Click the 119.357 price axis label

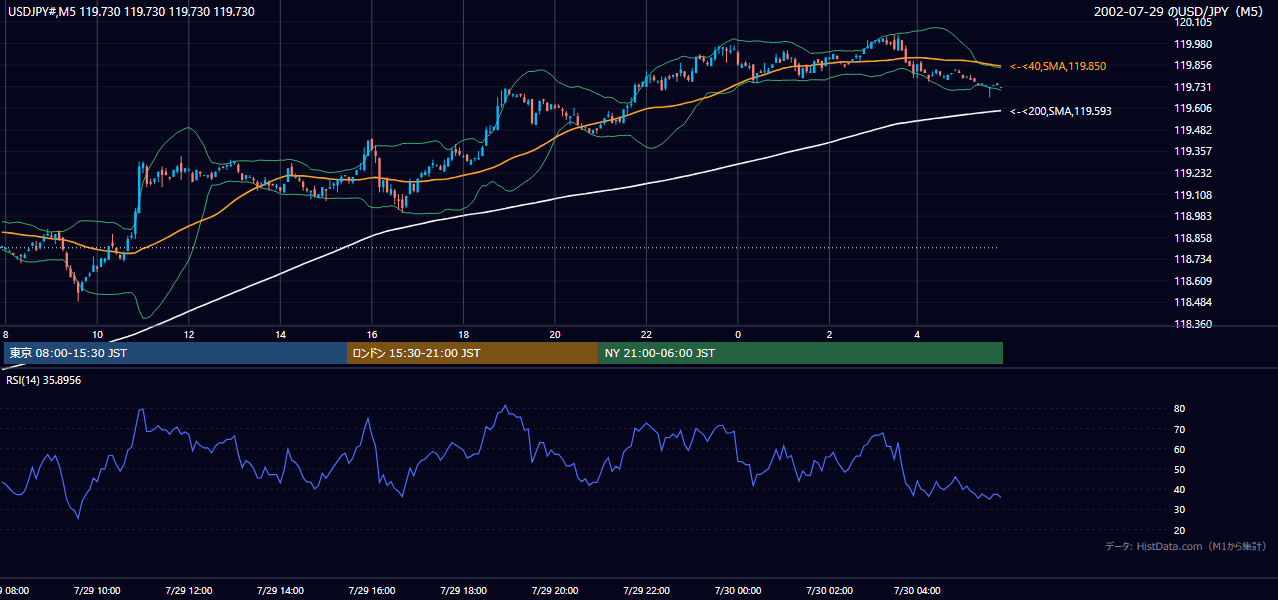tap(1194, 151)
